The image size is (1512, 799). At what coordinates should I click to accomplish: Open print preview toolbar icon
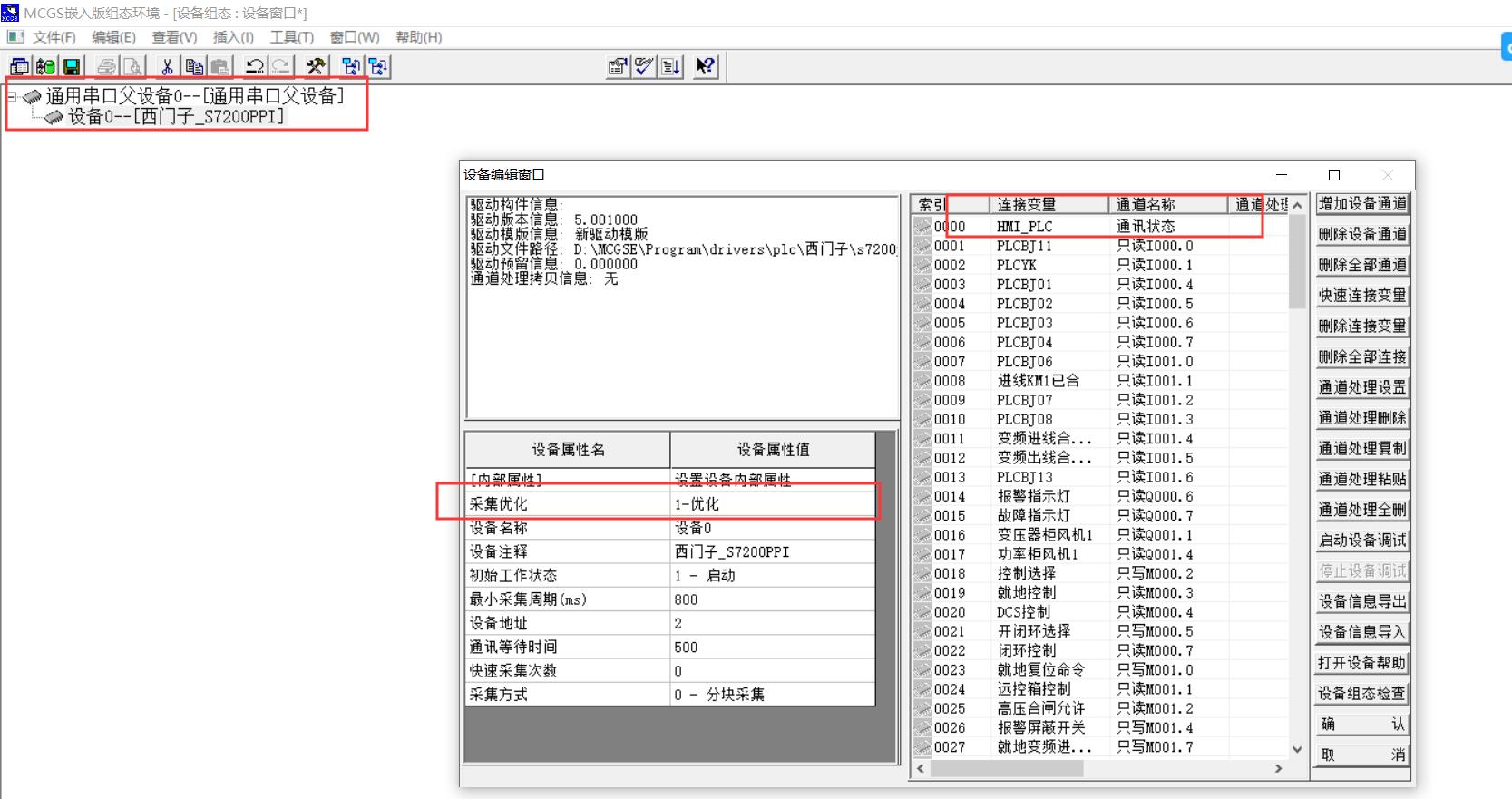pos(132,66)
